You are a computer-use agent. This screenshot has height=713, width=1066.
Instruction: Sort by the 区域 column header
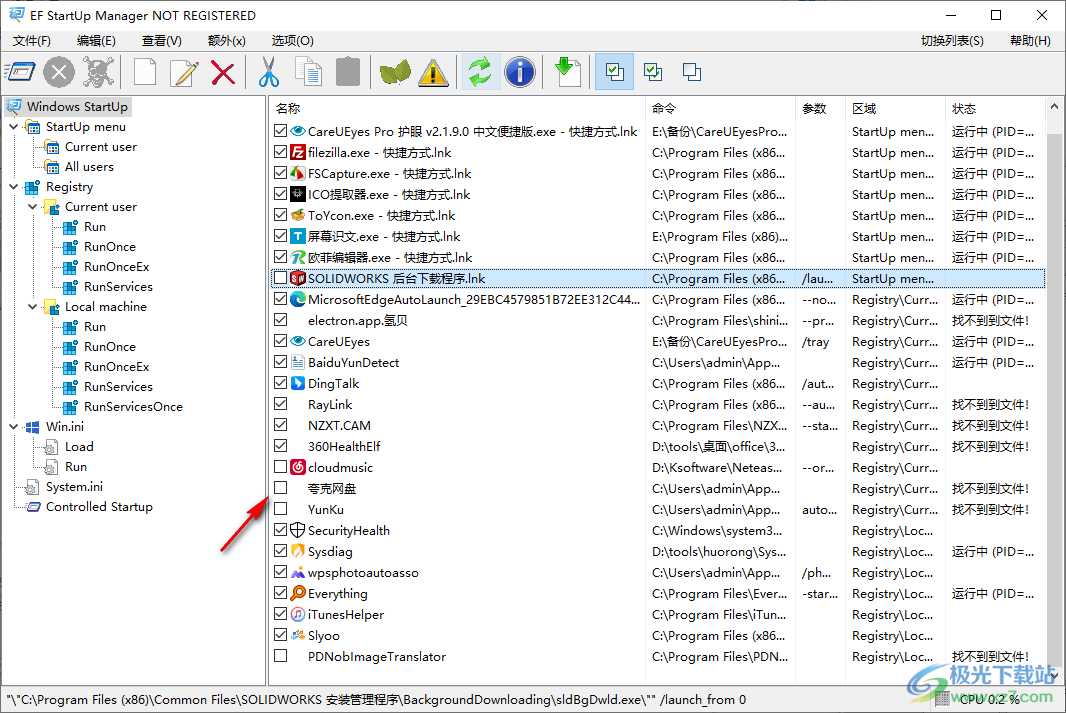pyautogui.click(x=895, y=109)
